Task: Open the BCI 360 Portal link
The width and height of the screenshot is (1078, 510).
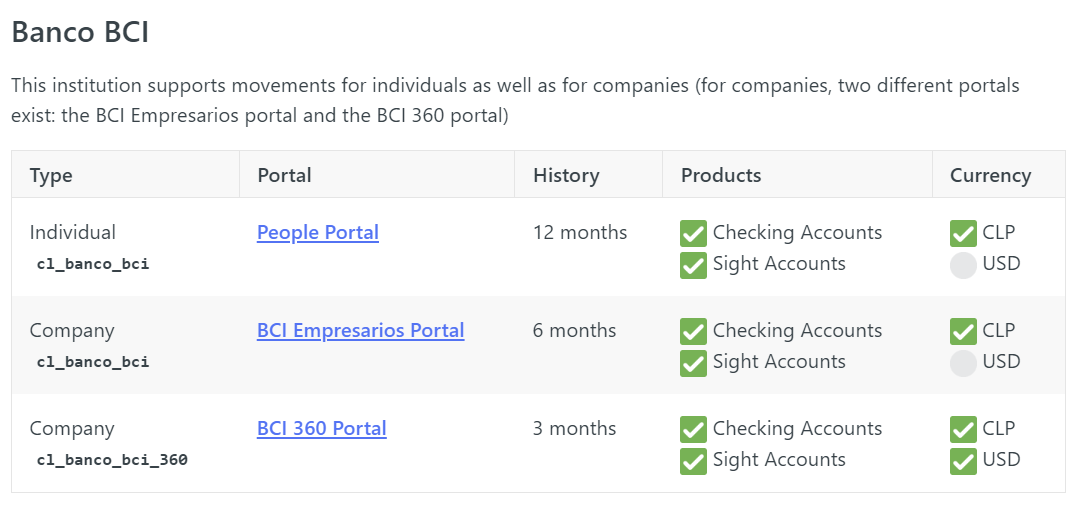Action: [321, 429]
